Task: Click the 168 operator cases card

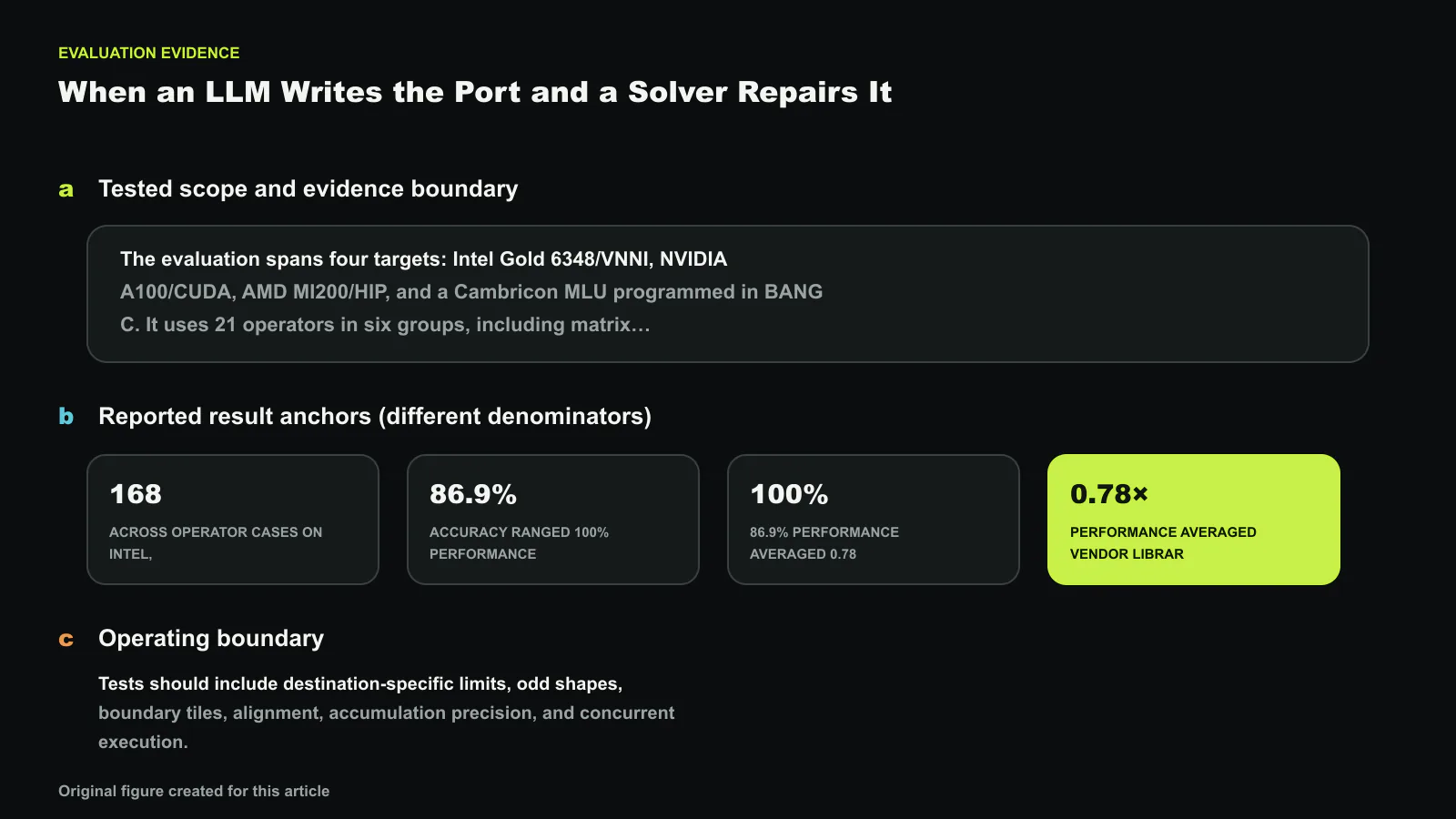Action: point(233,520)
